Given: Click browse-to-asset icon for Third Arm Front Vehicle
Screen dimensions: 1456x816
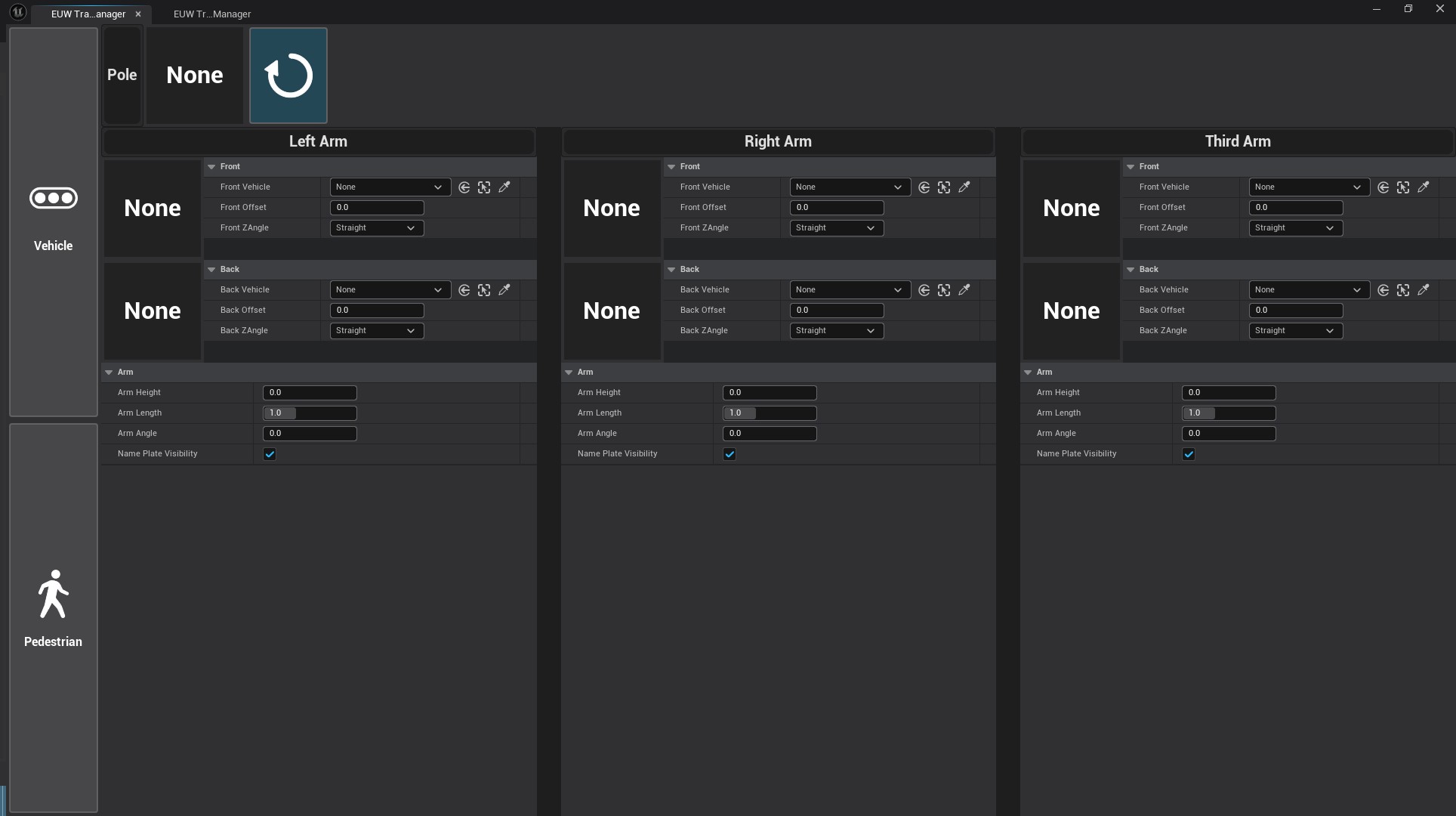Looking at the screenshot, I should (x=1403, y=187).
